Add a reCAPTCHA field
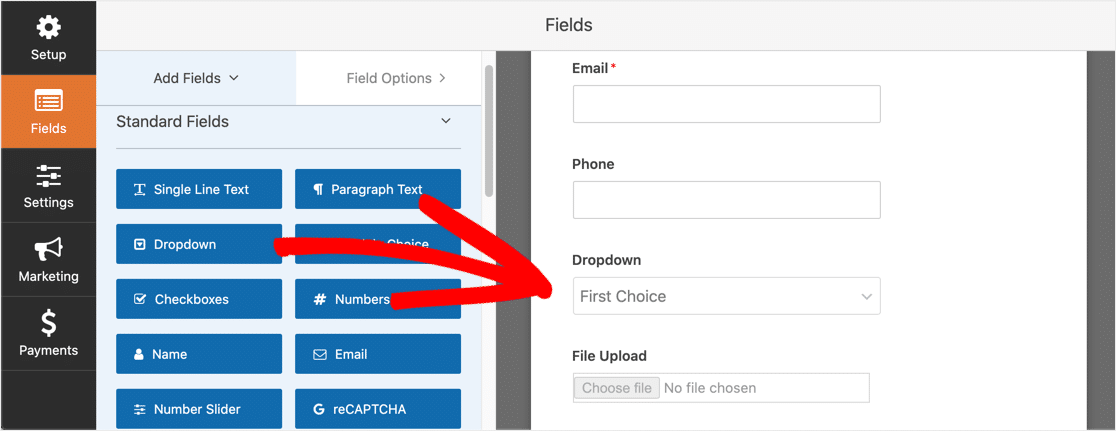 pyautogui.click(x=378, y=409)
